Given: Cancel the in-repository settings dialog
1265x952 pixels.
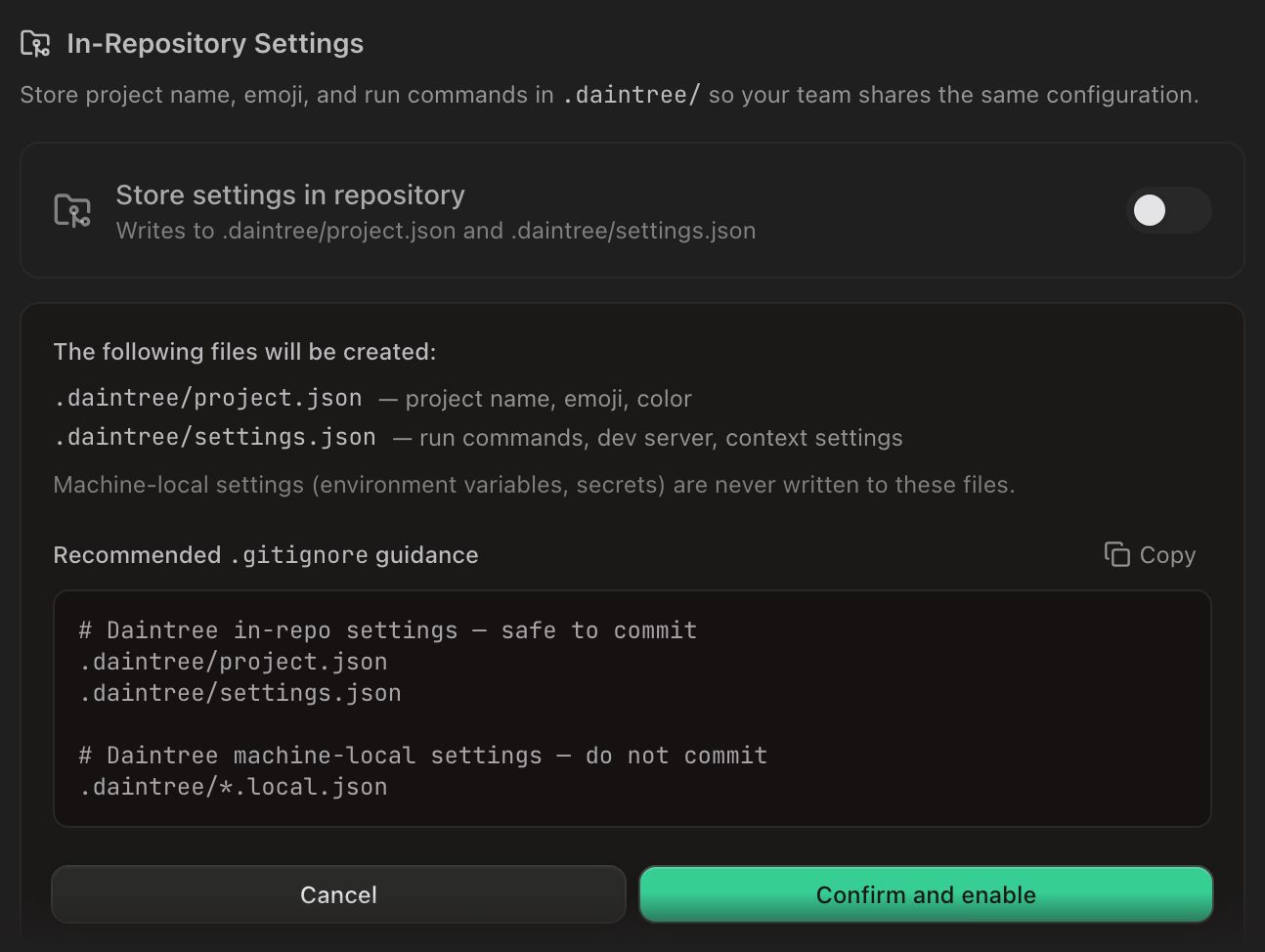Looking at the screenshot, I should pos(338,894).
